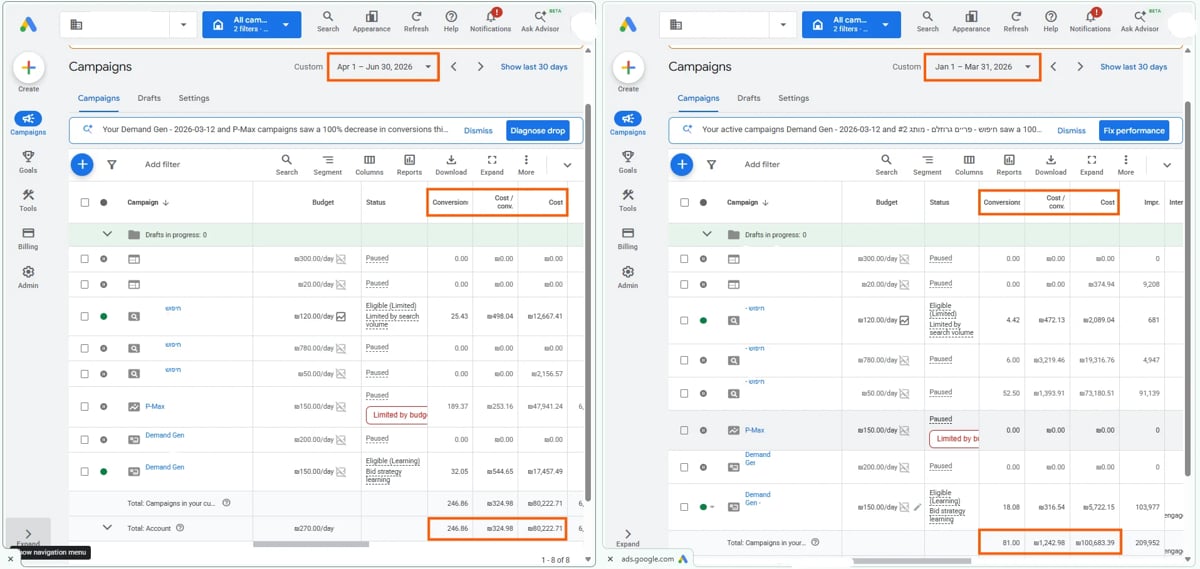Open Appearance in the right window's top bar

click(971, 21)
